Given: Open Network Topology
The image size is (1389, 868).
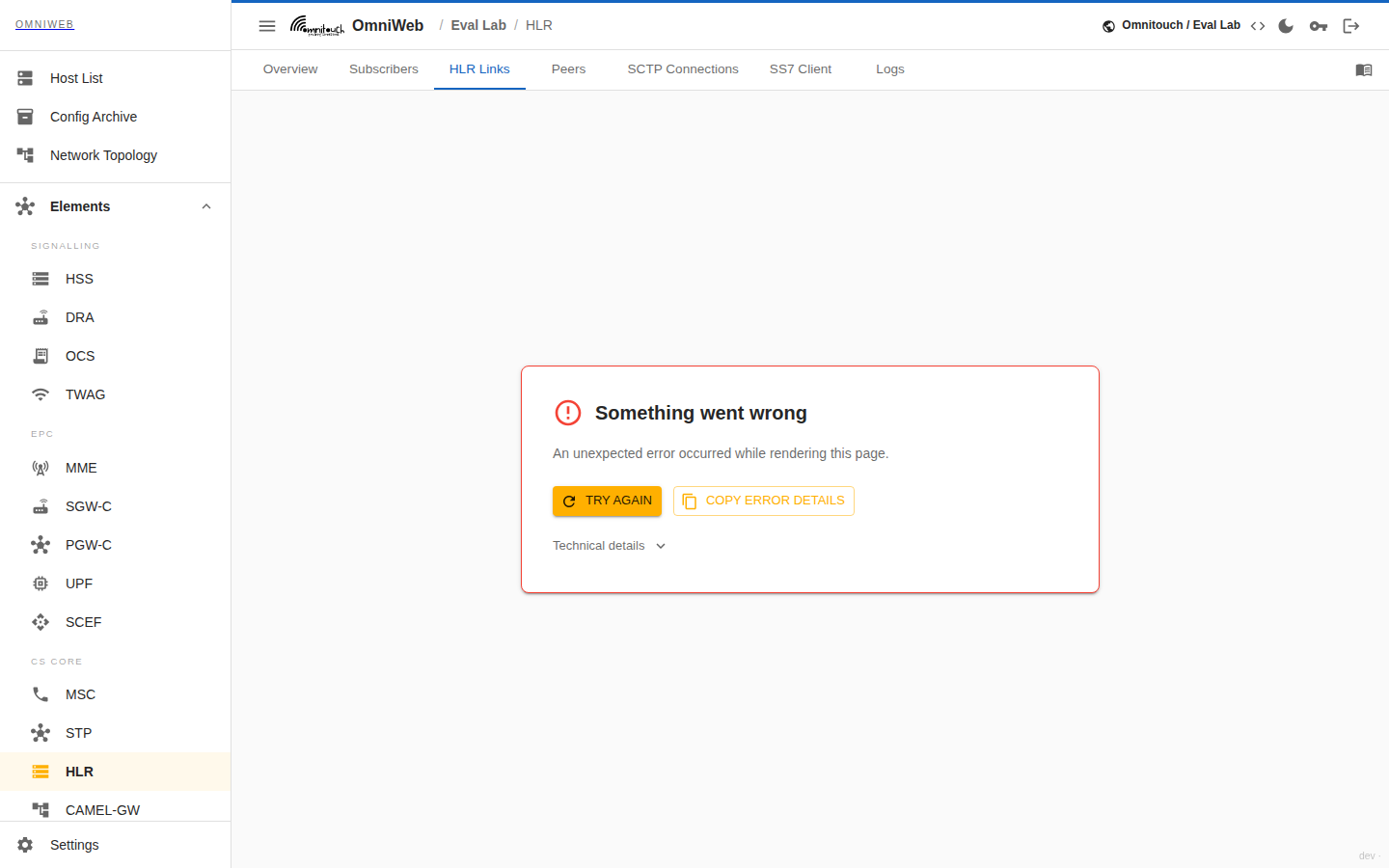Looking at the screenshot, I should point(116,155).
